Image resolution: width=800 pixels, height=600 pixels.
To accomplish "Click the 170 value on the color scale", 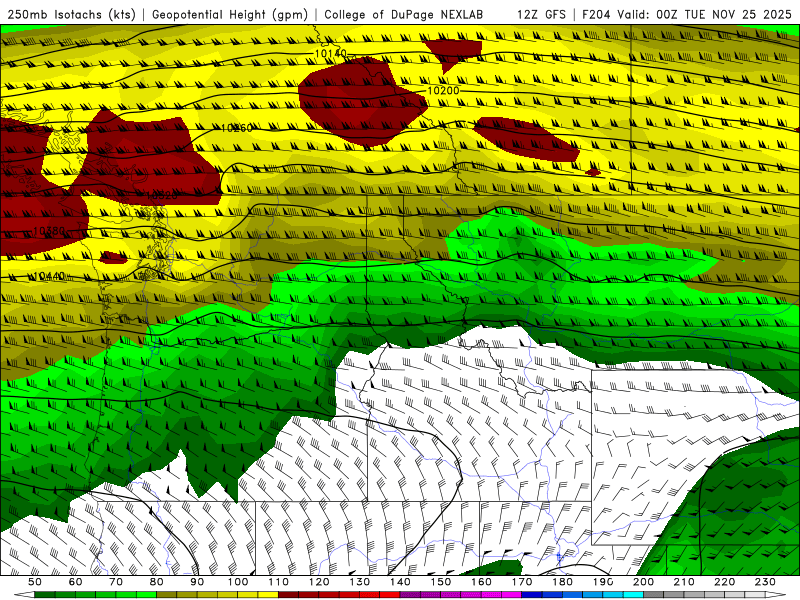I will [x=522, y=582].
